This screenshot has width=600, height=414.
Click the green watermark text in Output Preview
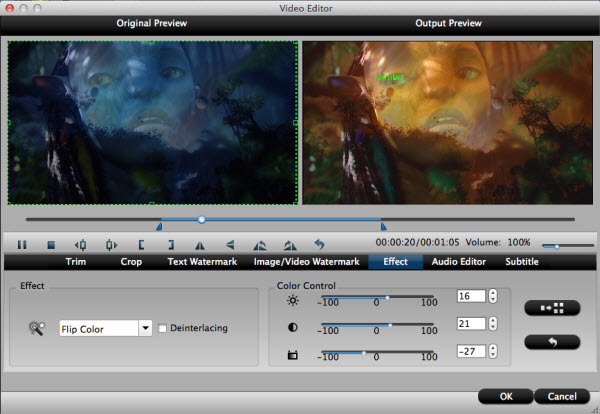391,78
